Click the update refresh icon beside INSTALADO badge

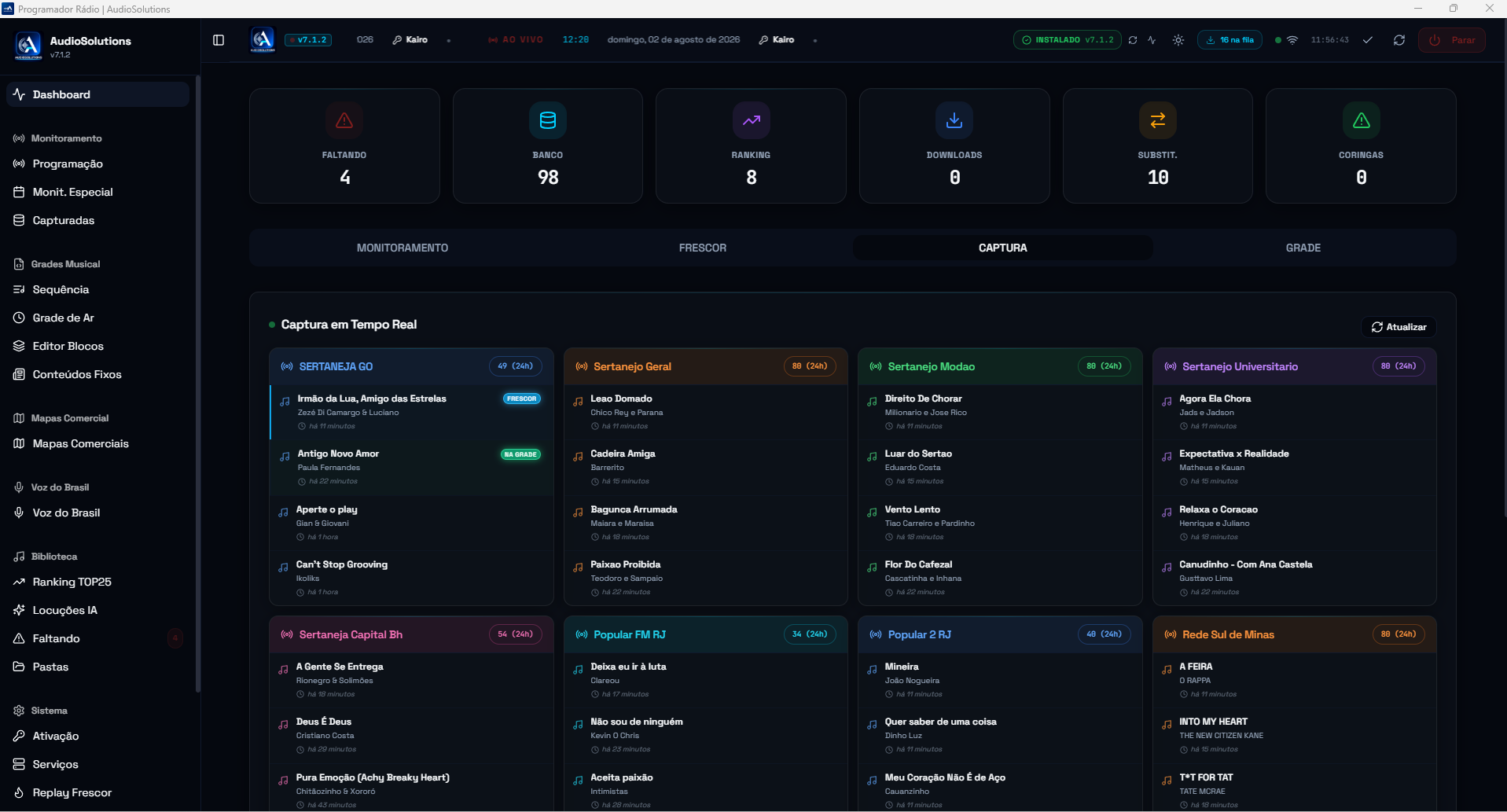coord(1133,40)
